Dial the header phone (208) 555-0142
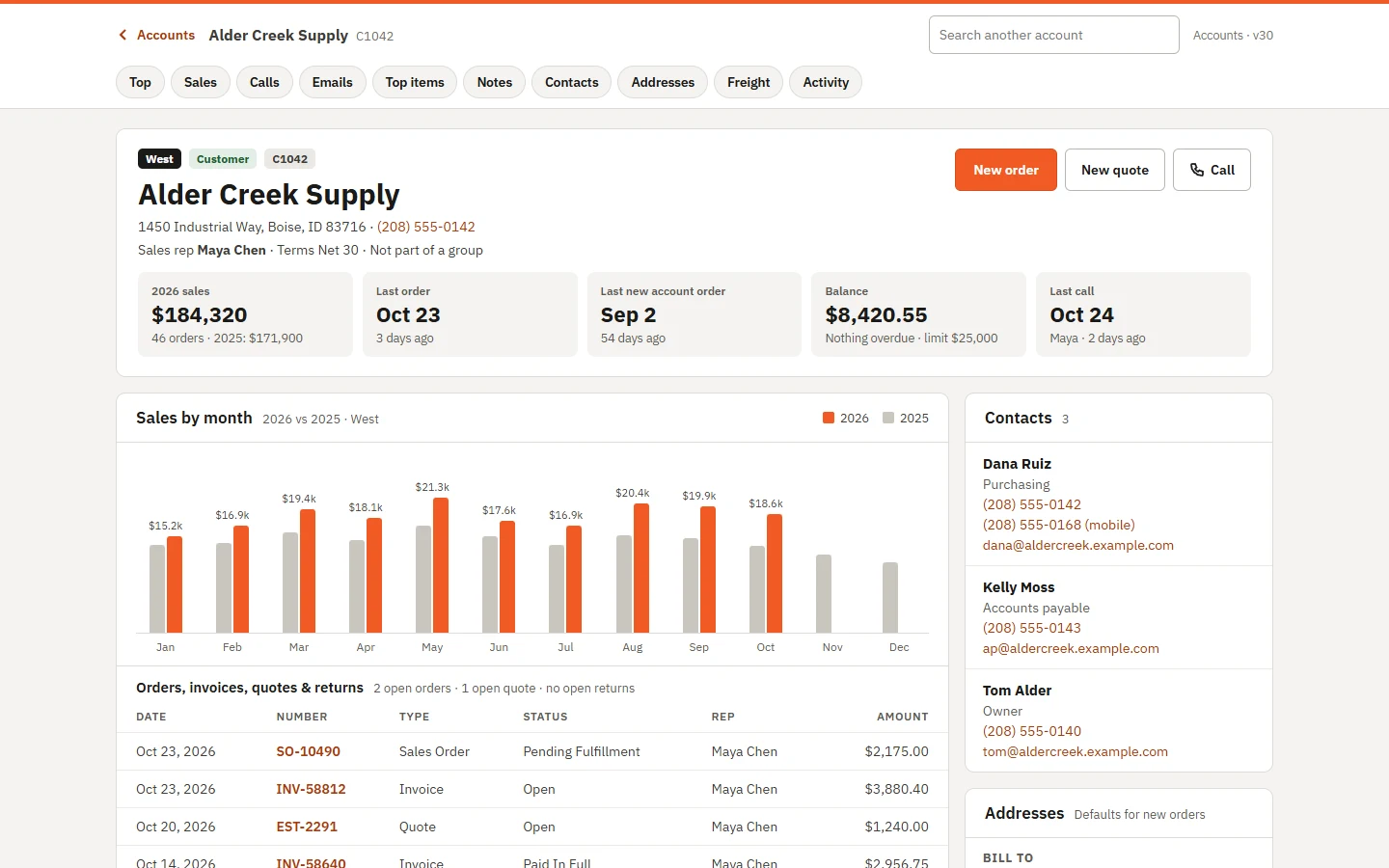This screenshot has height=868, width=1389. 426,227
